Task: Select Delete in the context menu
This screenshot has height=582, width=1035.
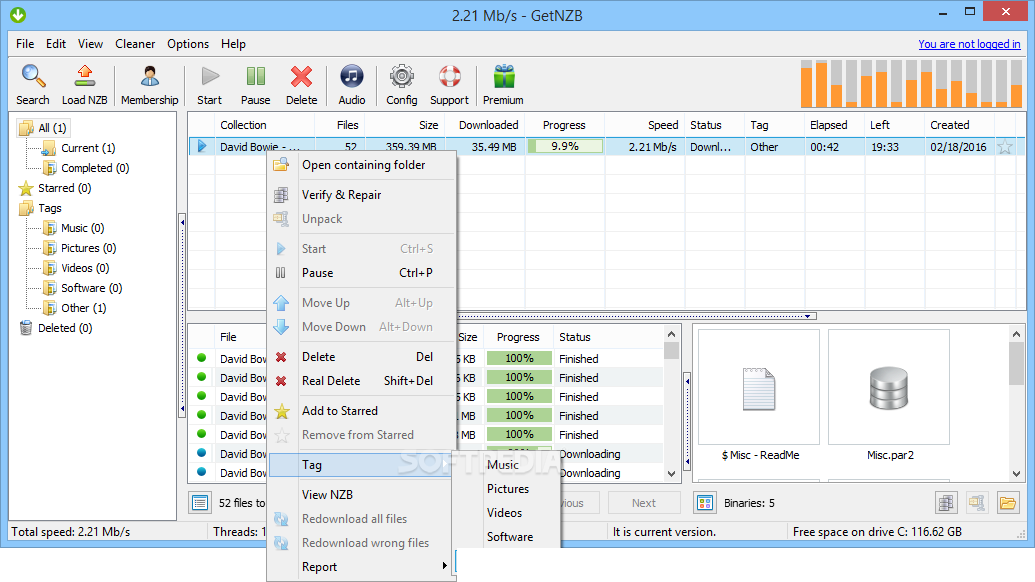Action: pyautogui.click(x=363, y=356)
